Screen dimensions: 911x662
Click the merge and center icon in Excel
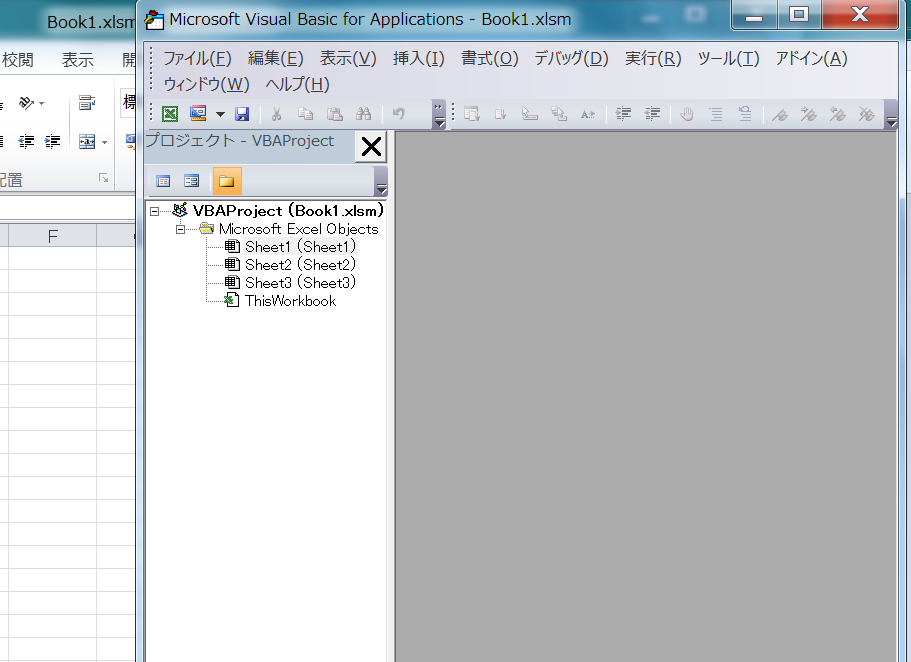[87, 142]
